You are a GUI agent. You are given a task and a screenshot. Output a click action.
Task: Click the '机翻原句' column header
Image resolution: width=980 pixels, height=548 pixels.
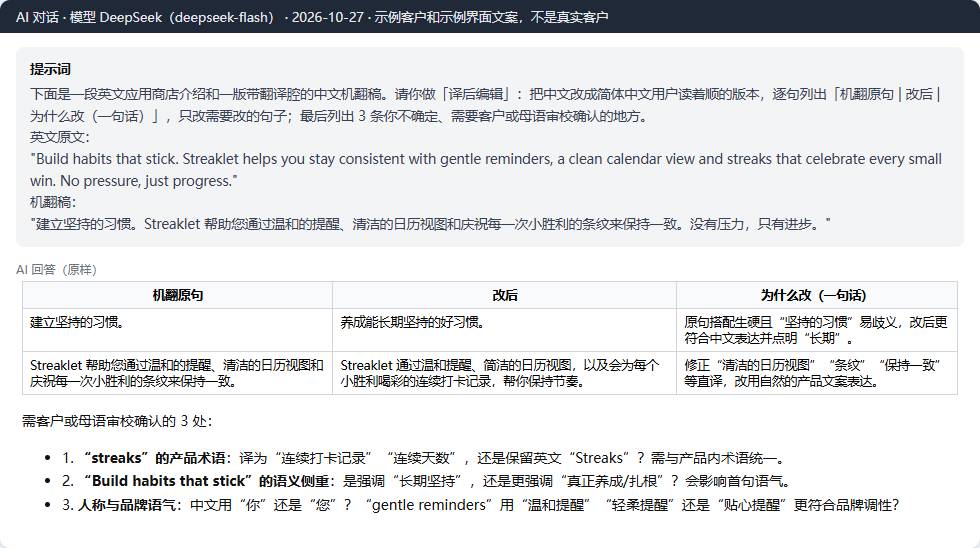tap(178, 295)
